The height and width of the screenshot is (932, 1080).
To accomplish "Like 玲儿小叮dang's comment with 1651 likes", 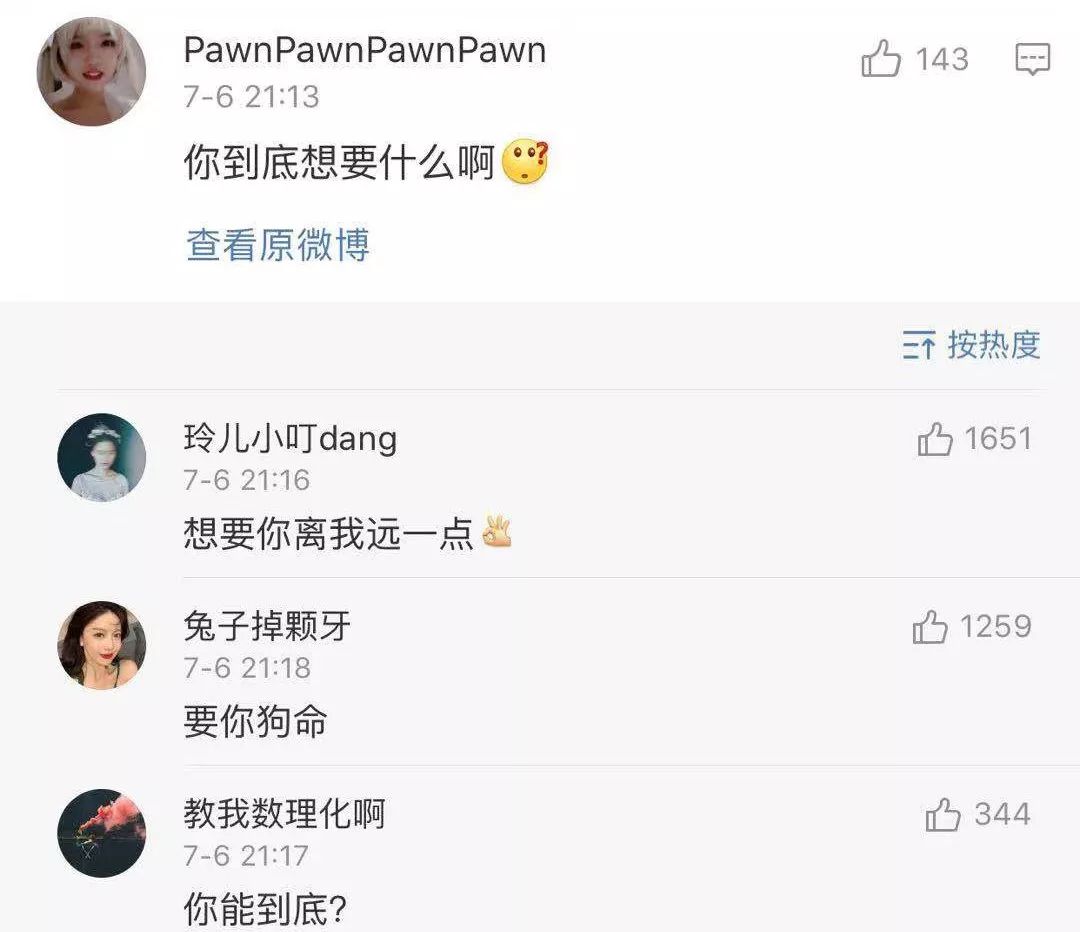I will (935, 439).
